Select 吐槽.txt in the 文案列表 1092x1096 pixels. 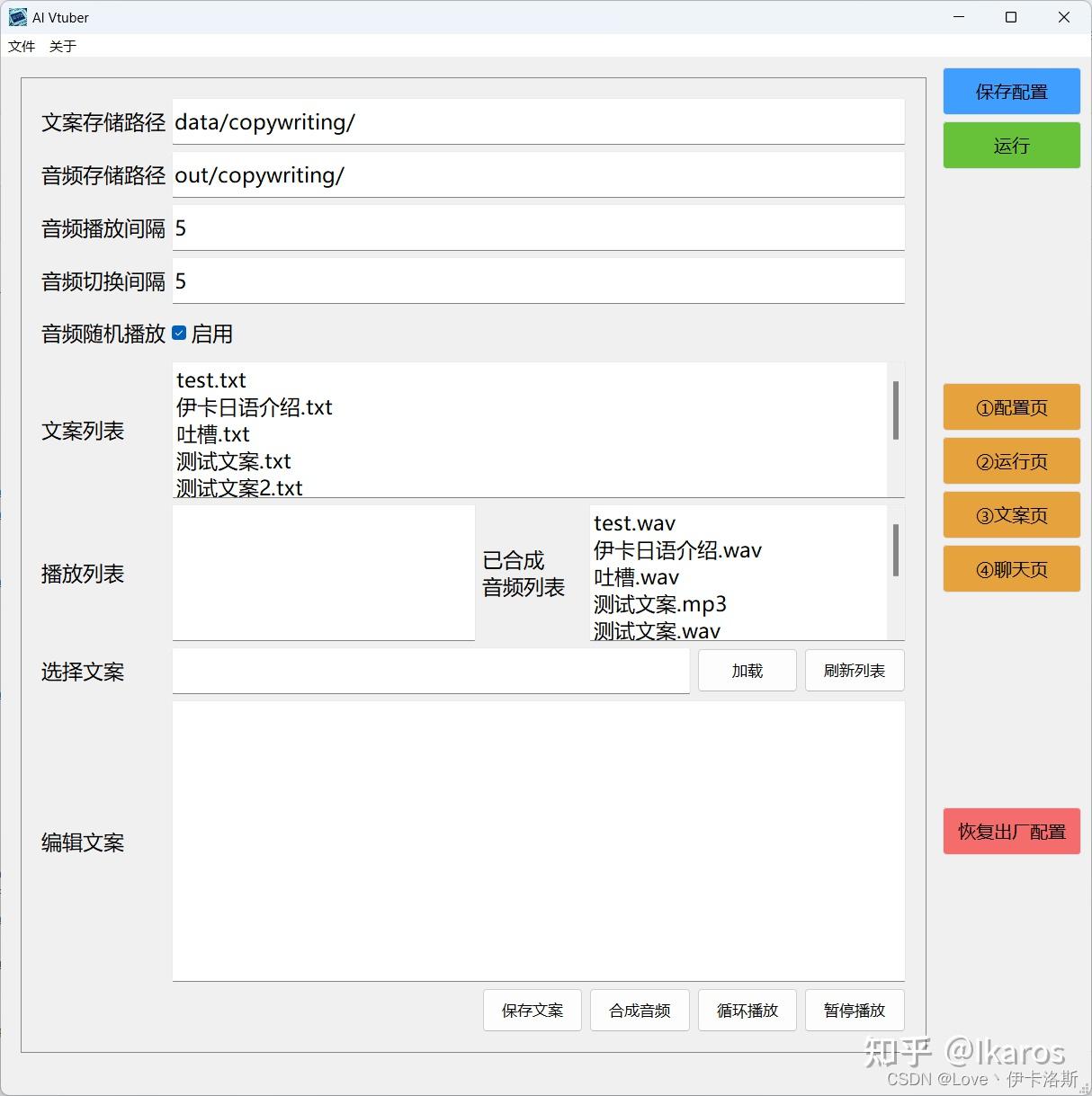[212, 433]
